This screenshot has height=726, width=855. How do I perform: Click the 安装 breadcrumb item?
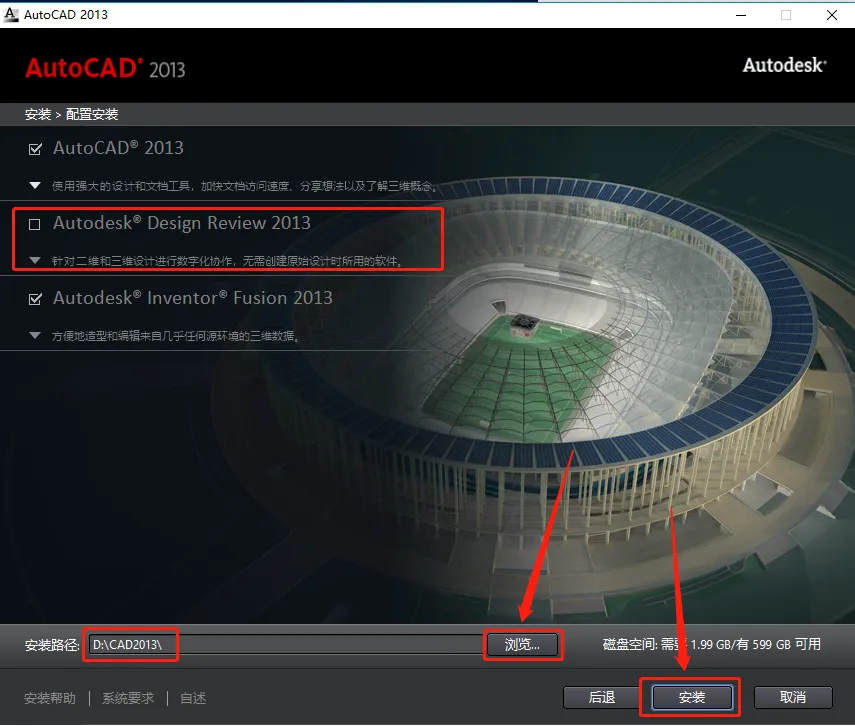click(38, 115)
